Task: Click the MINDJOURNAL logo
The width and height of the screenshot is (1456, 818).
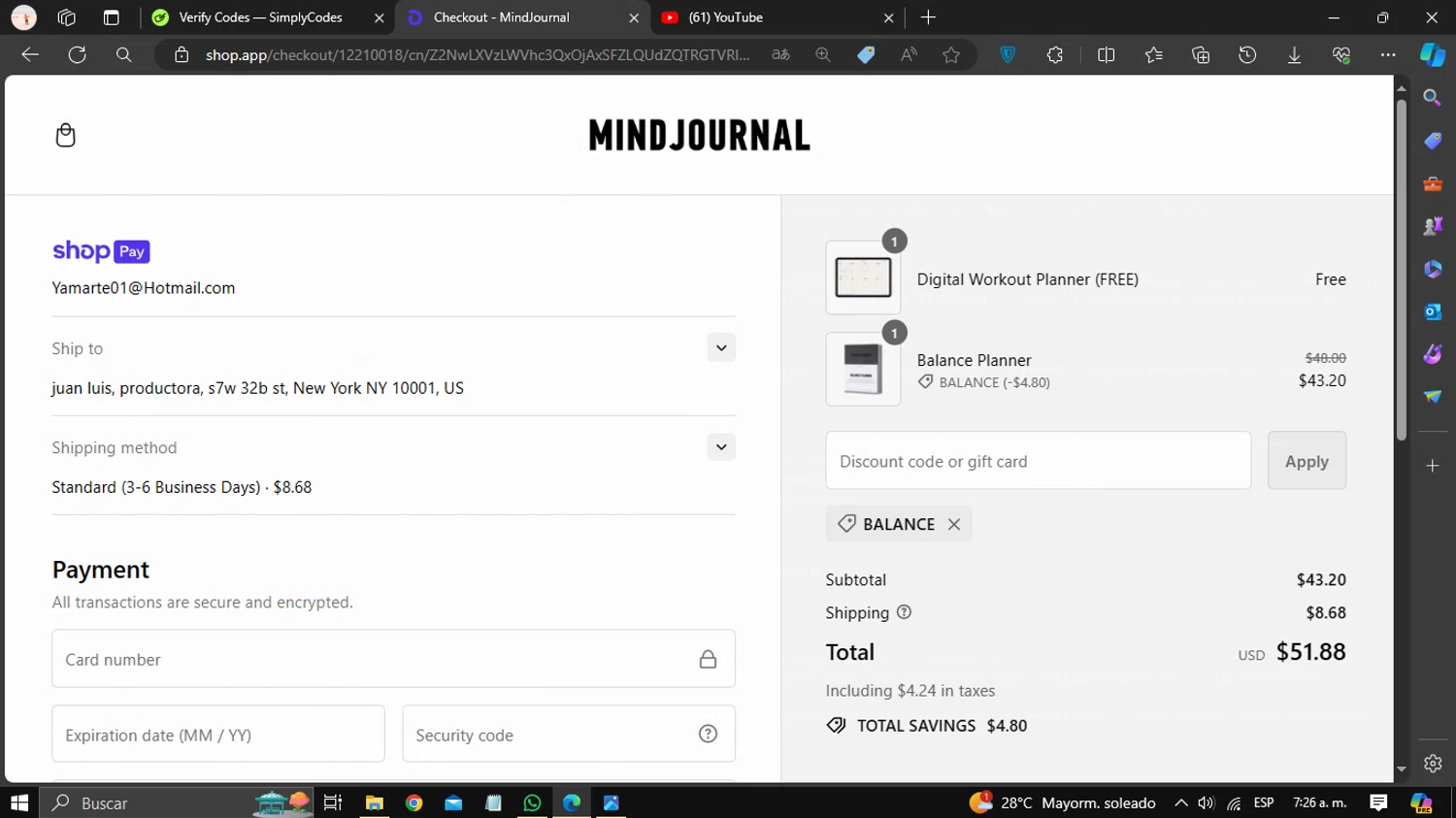Action: coord(699,136)
